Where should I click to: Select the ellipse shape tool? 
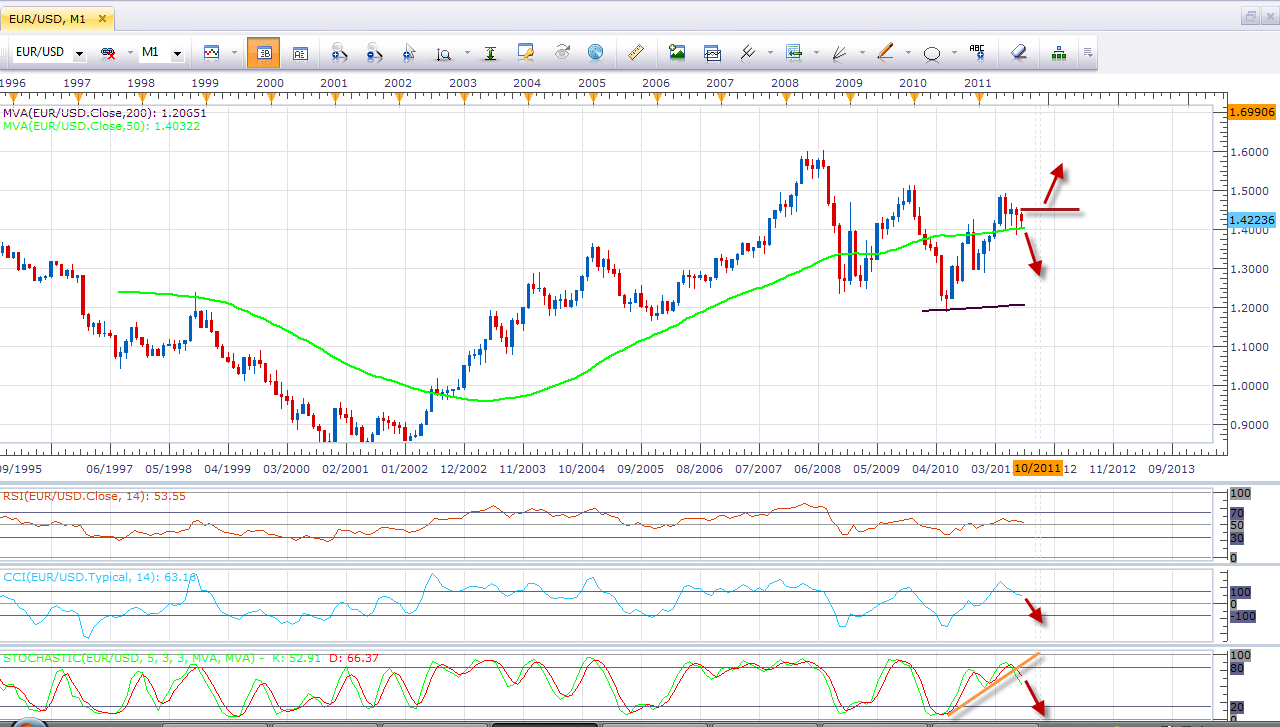coord(932,53)
